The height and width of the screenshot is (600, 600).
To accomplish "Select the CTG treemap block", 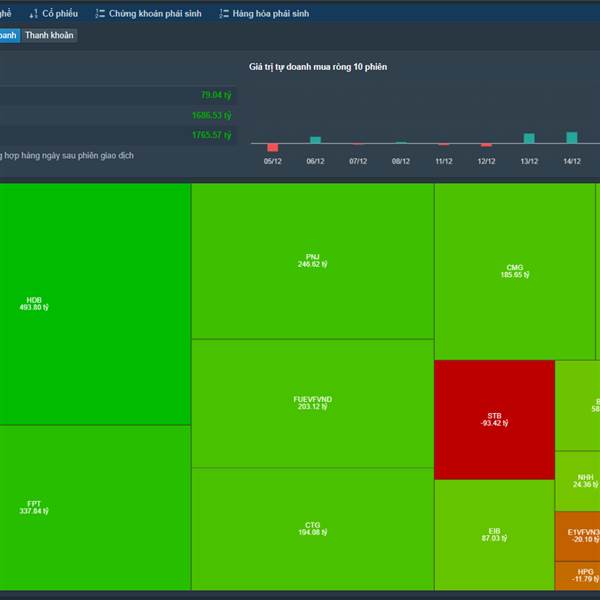I will point(313,529).
